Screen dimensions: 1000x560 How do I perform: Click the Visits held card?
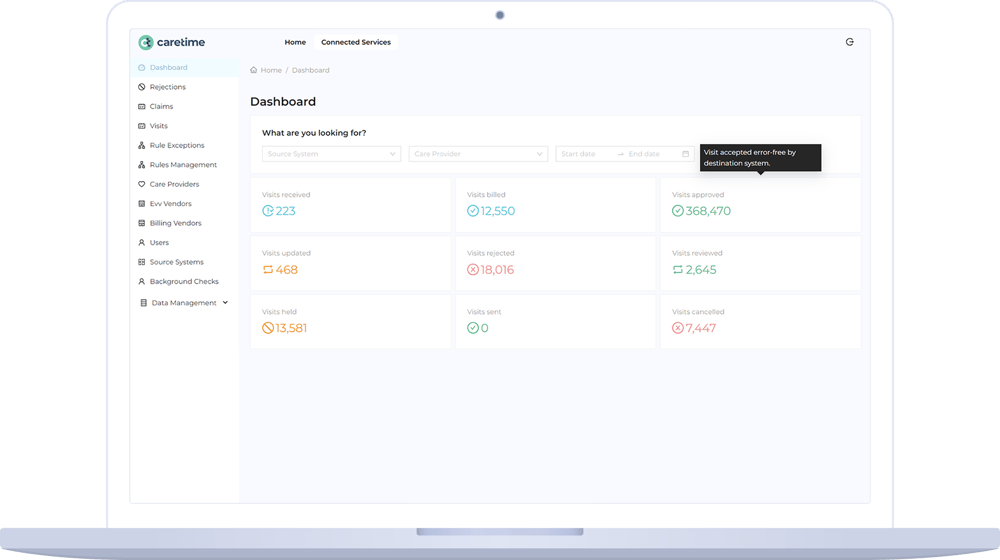[350, 322]
